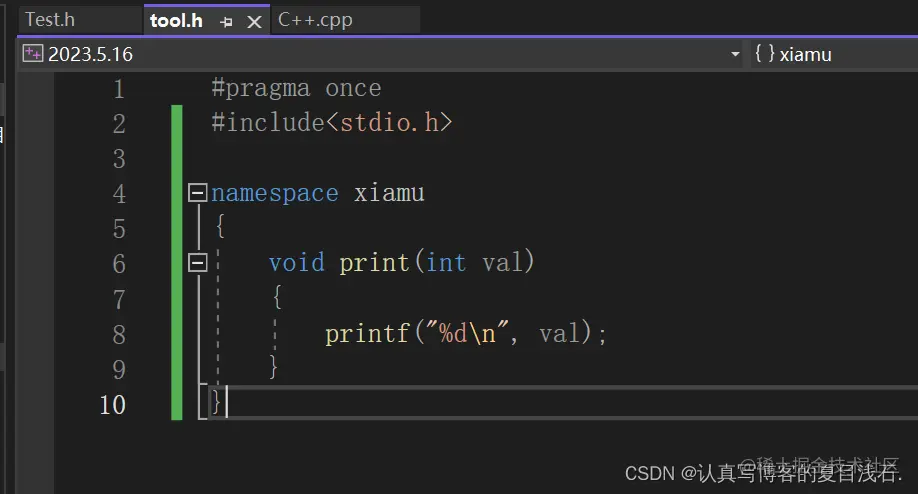The height and width of the screenshot is (494, 918).
Task: Click the void keyword on line 6
Action: tap(297, 262)
